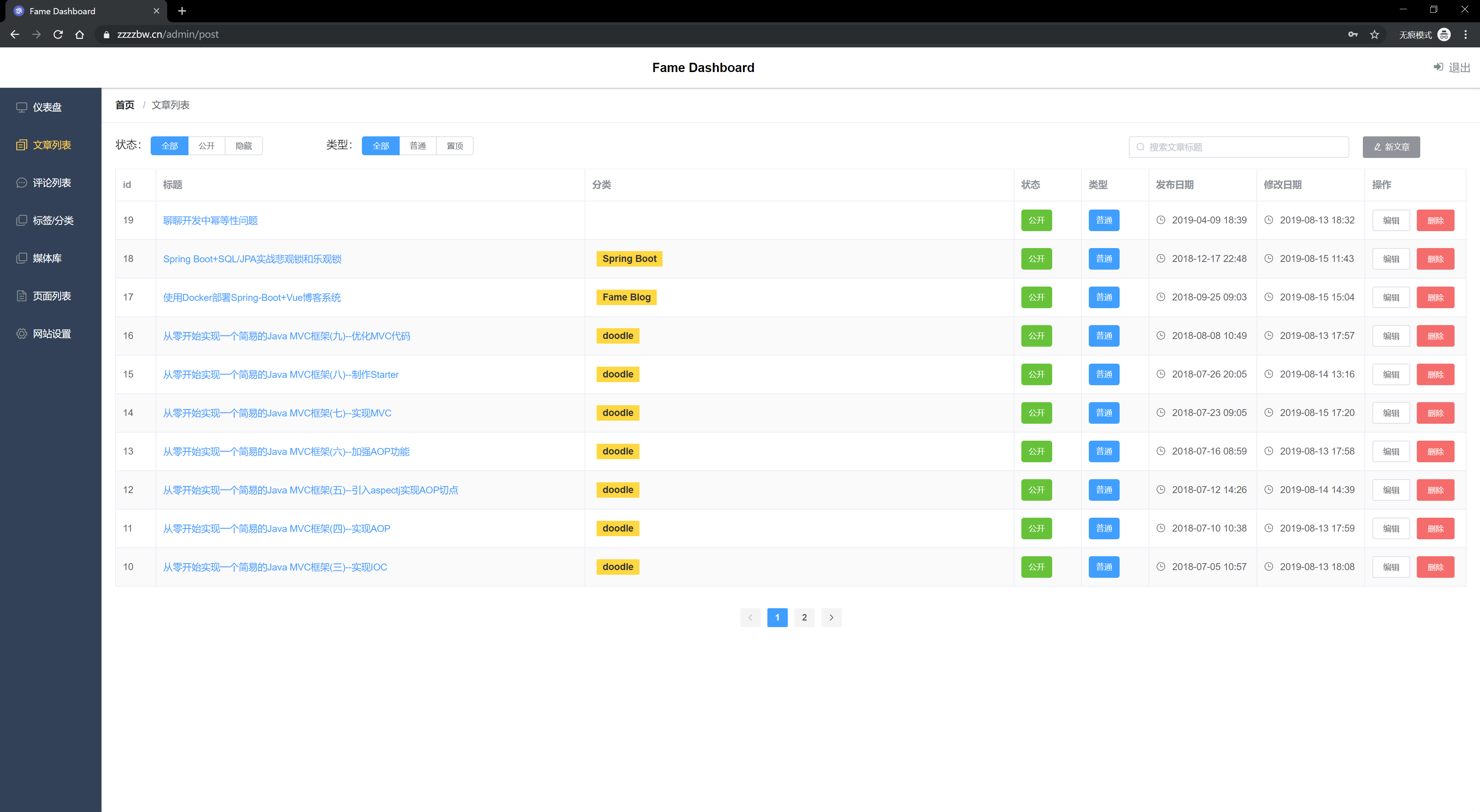Screen dimensions: 1480x812
Task: Click the 媒体库 media library sidebar icon
Action: point(21,258)
